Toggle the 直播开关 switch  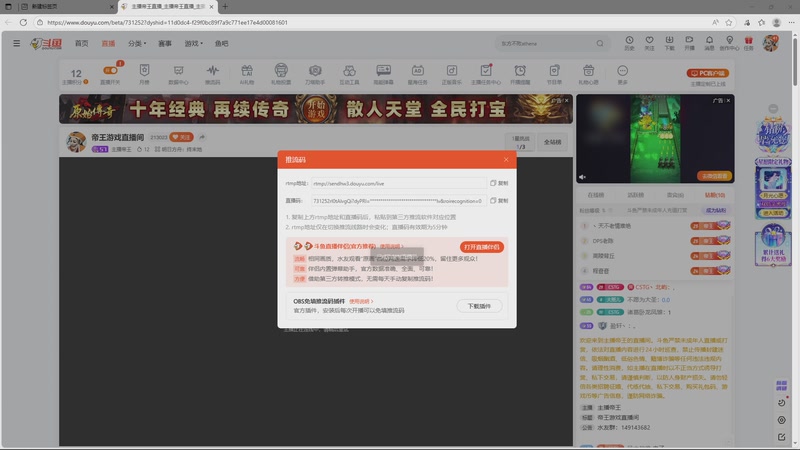(110, 70)
